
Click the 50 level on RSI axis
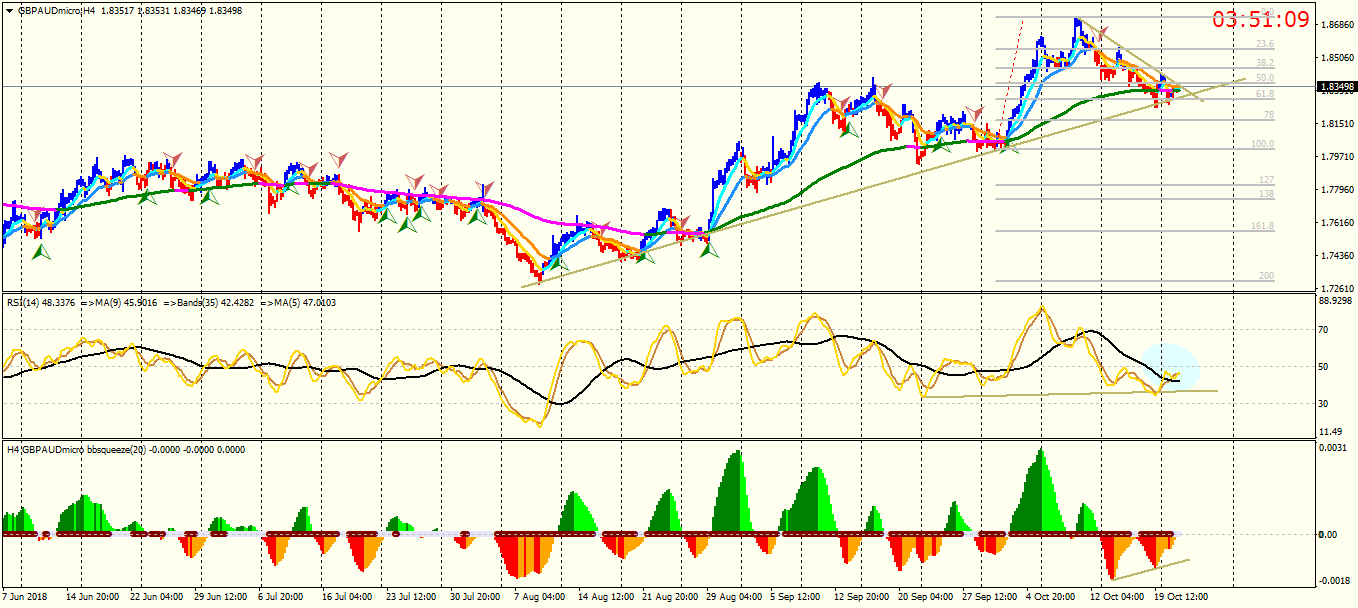tap(1325, 367)
